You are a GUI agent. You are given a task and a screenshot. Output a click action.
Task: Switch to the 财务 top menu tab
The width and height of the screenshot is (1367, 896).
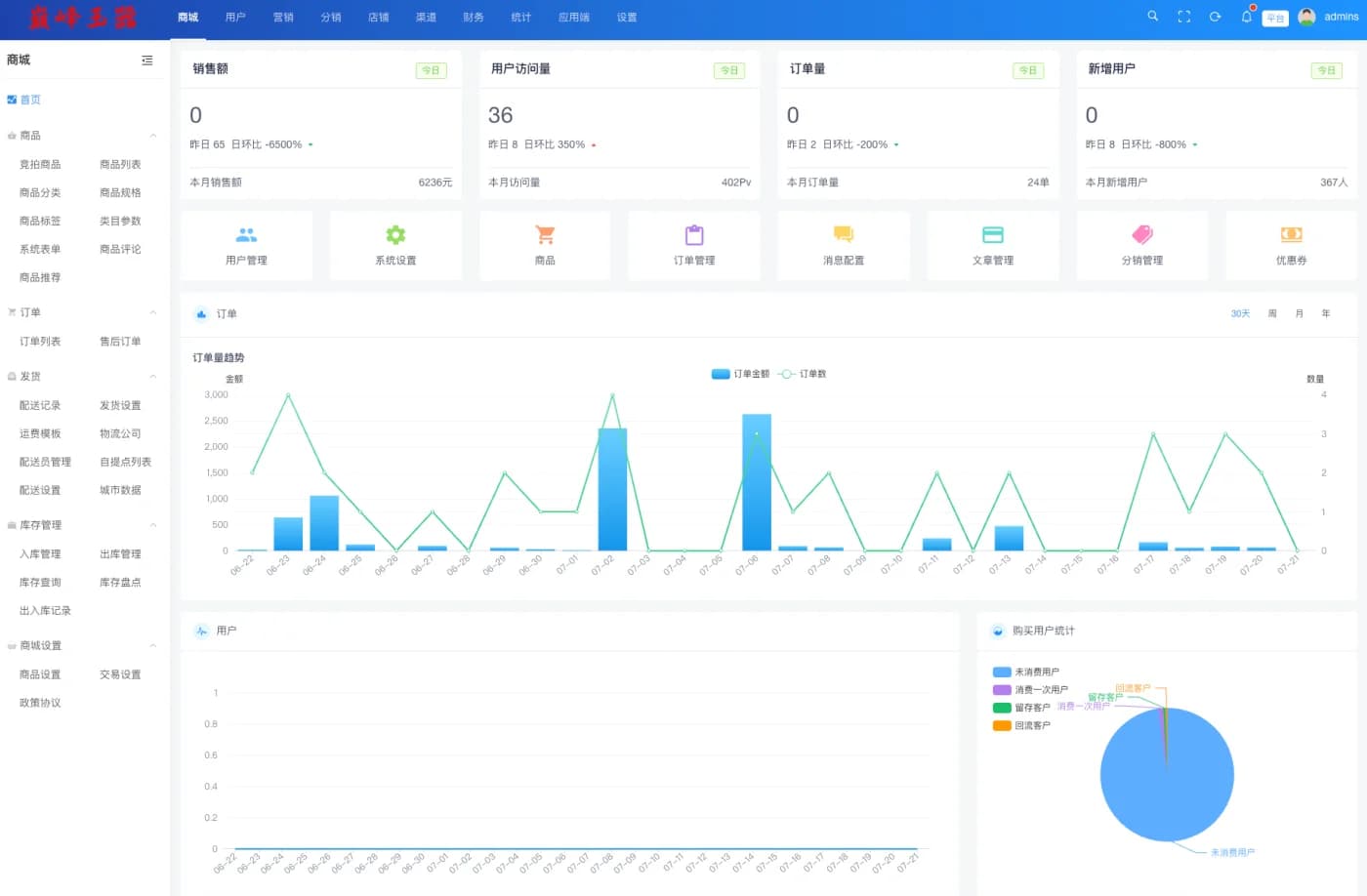474,18
